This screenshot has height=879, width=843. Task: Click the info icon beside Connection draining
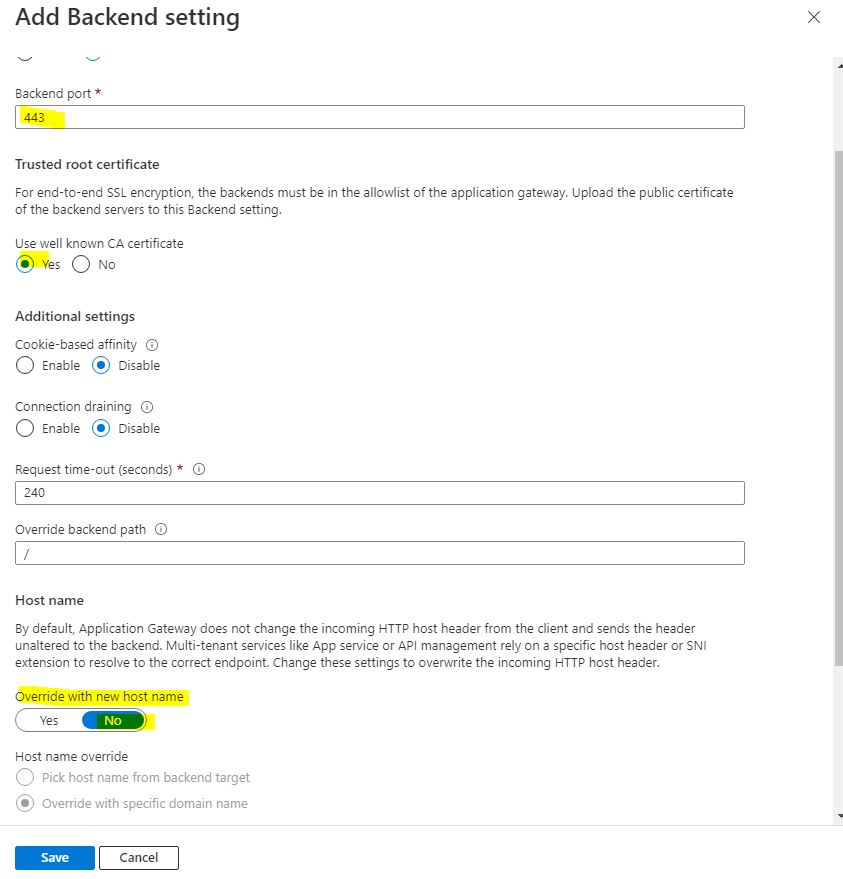click(146, 406)
